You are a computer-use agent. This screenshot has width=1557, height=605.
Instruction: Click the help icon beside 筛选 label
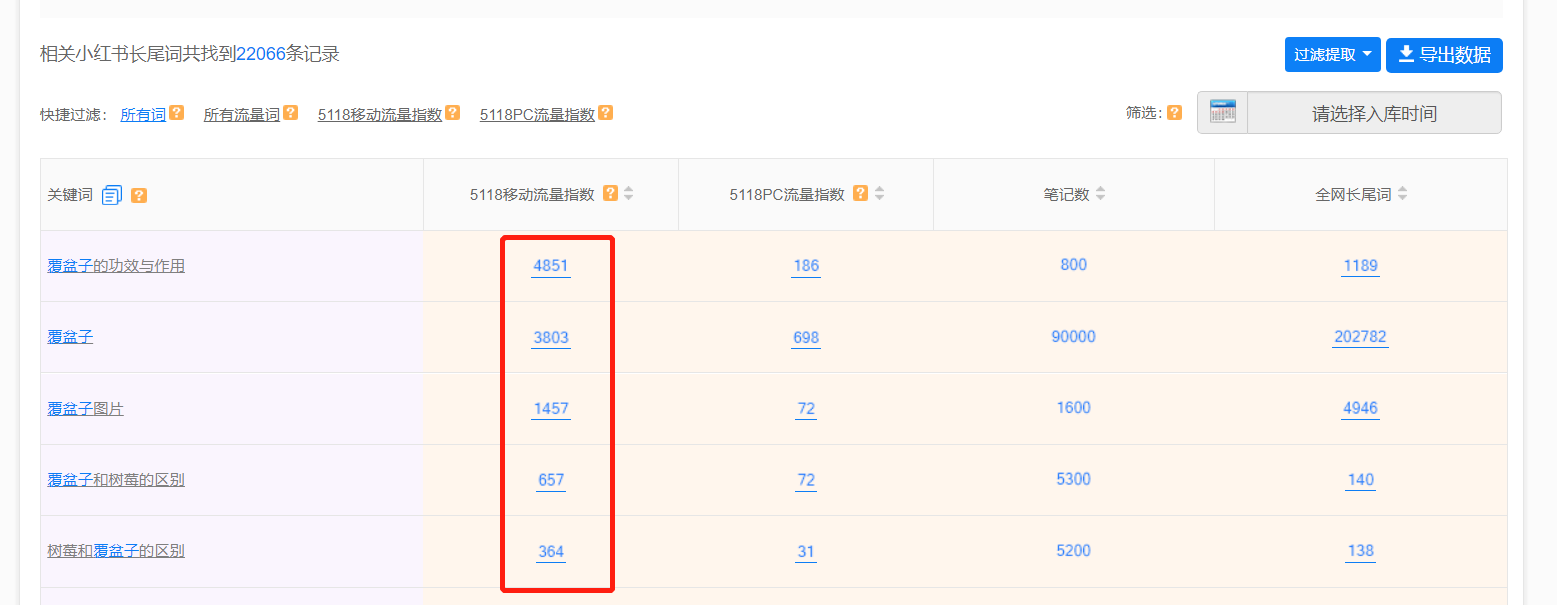click(x=1175, y=113)
